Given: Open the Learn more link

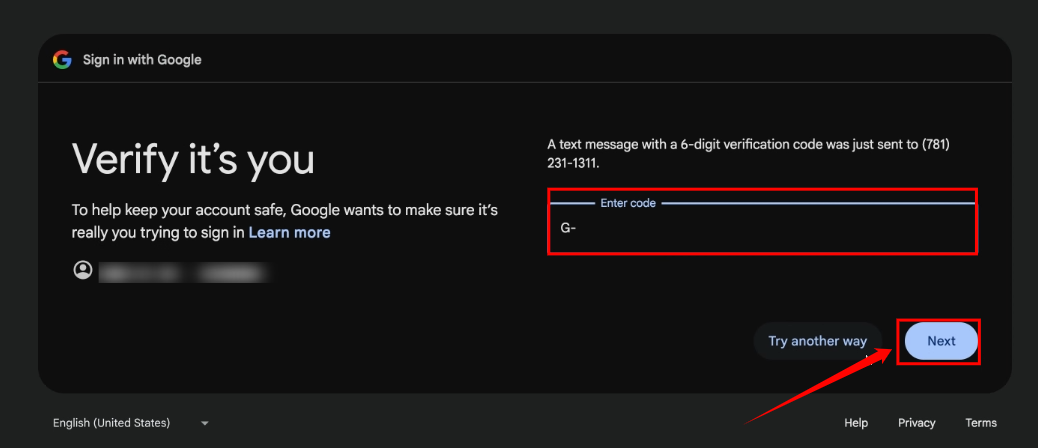Looking at the screenshot, I should coord(289,232).
